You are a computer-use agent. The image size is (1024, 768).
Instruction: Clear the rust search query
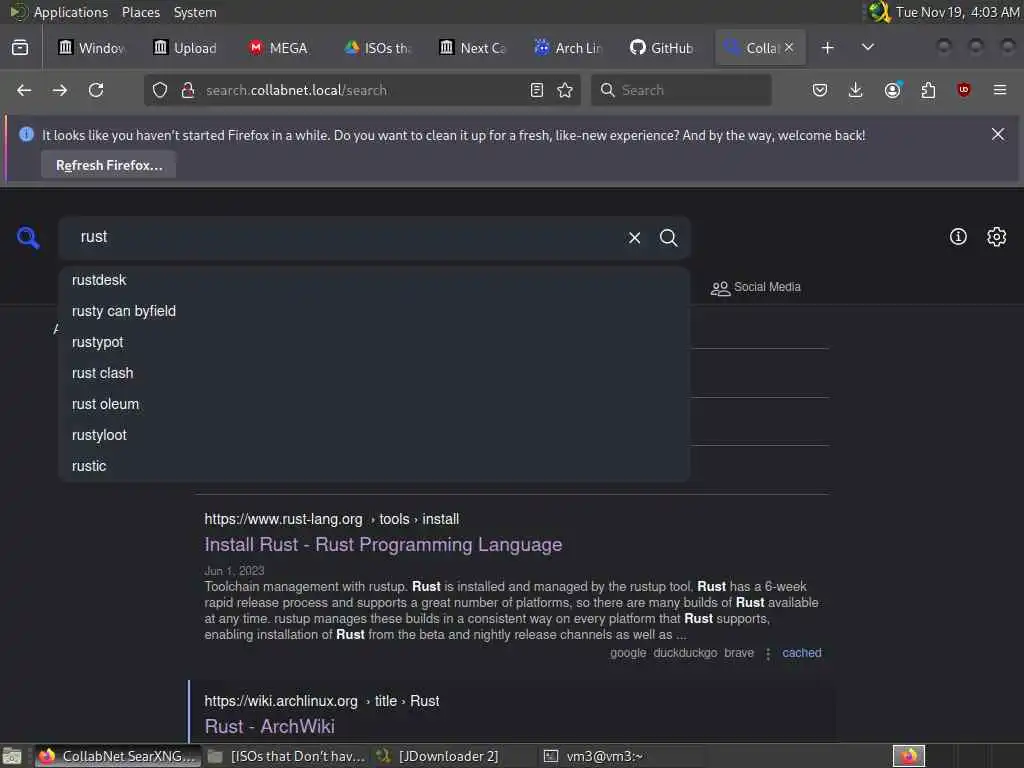click(x=634, y=238)
